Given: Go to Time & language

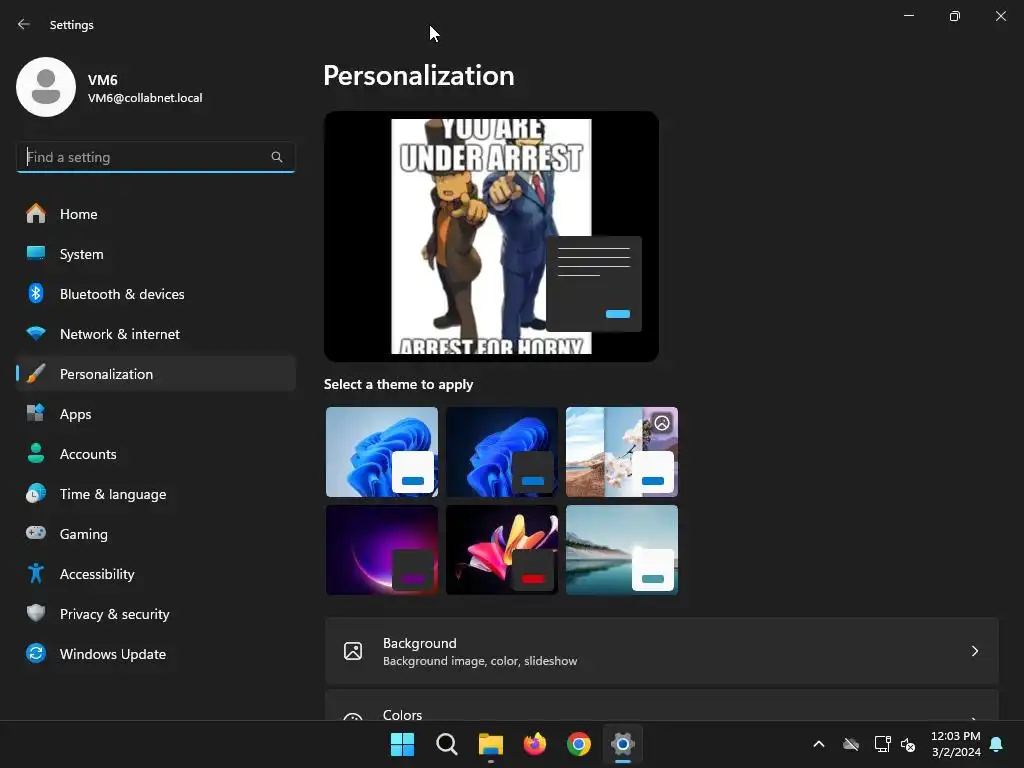Looking at the screenshot, I should [155, 494].
